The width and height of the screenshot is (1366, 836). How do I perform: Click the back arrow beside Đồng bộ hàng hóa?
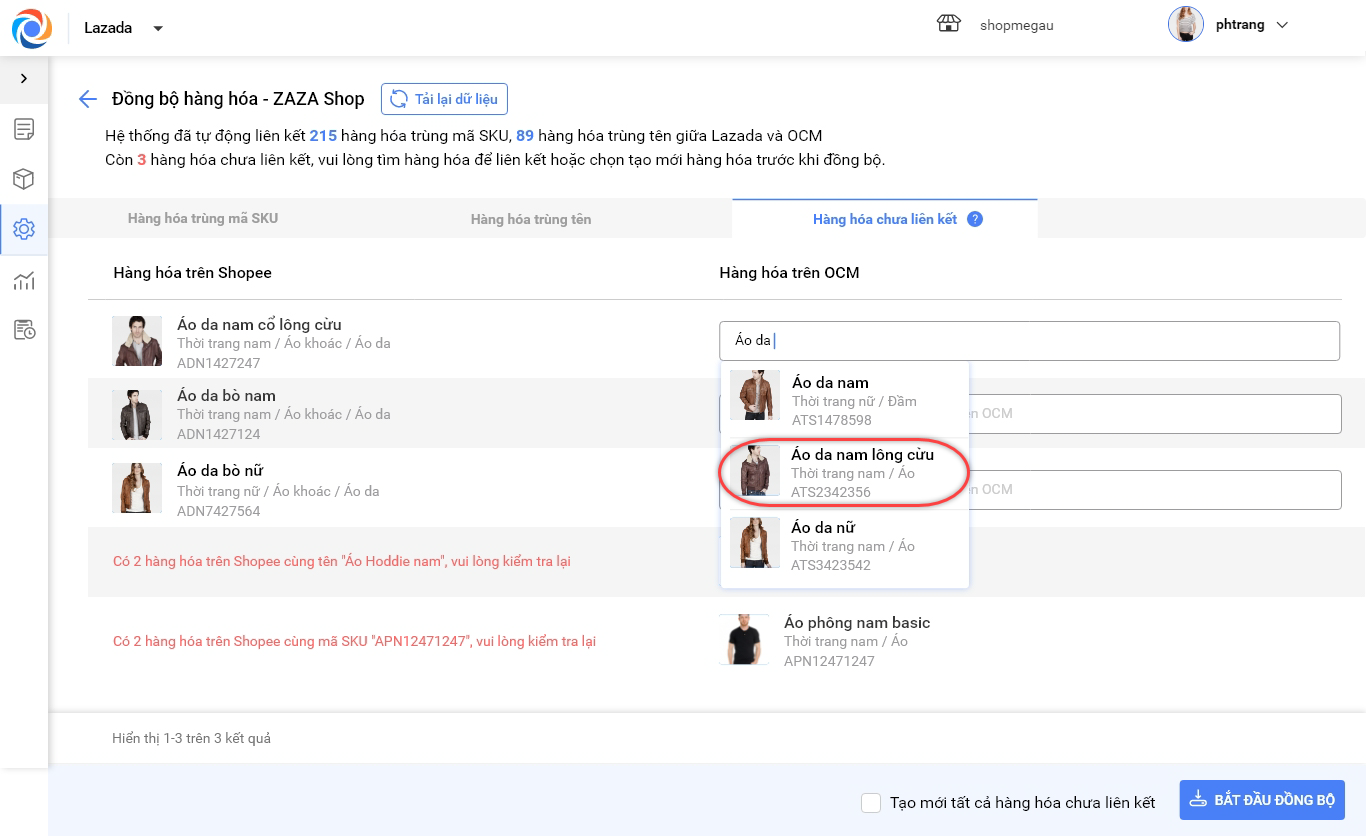(x=88, y=99)
